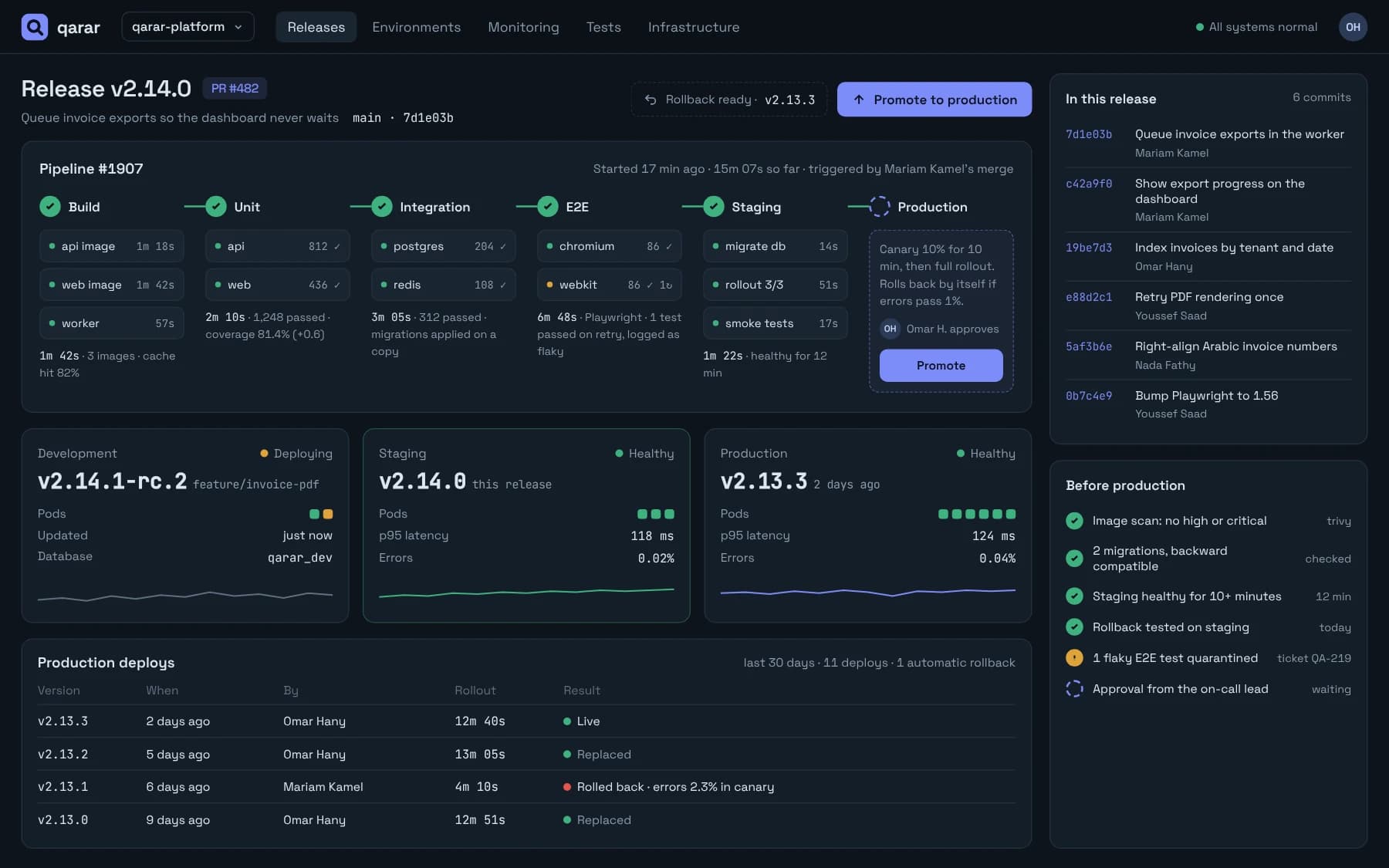
Task: Click the v2.13.2 deploy row version
Action: 63,755
